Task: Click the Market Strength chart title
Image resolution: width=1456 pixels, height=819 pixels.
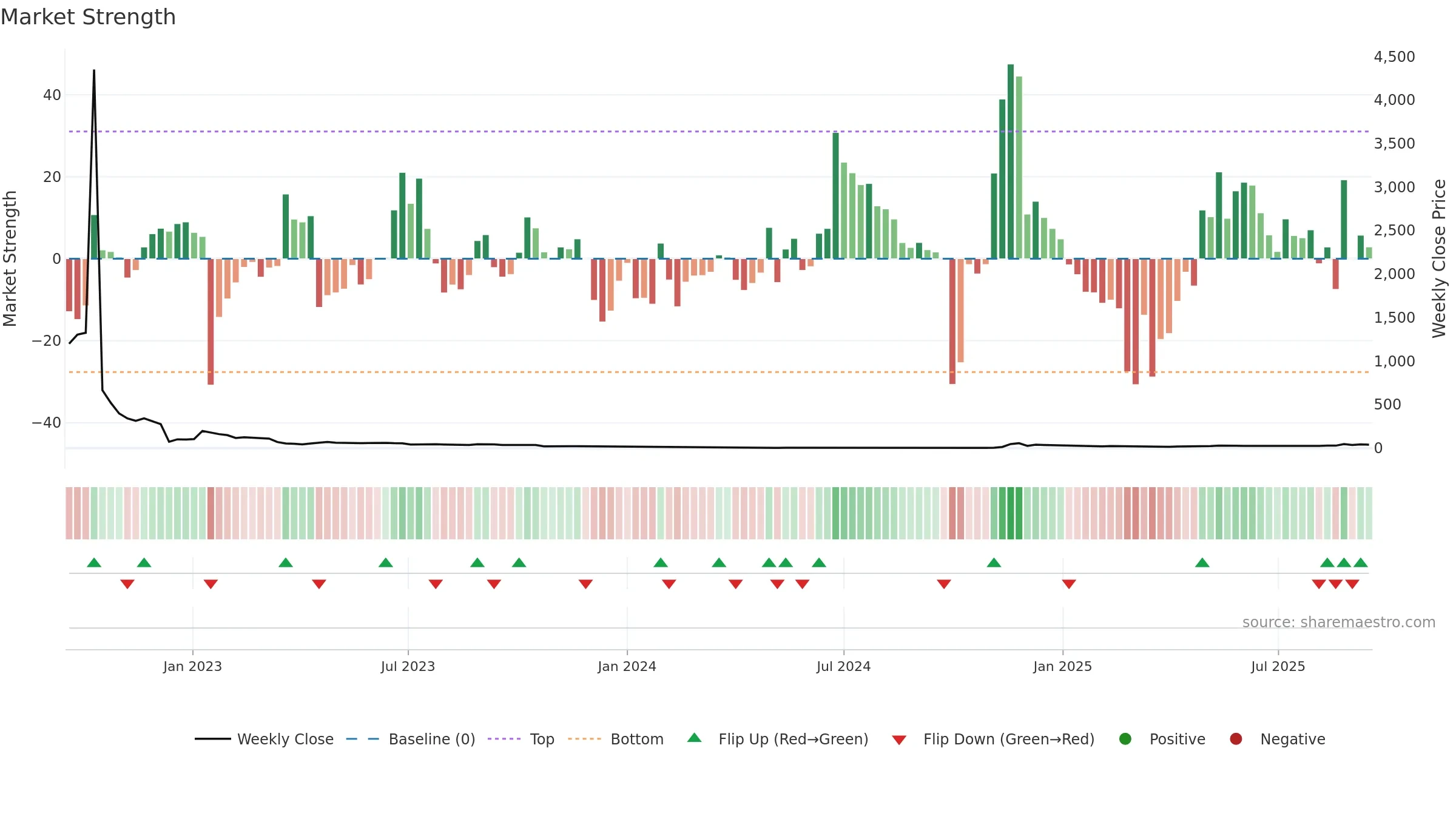Action: pos(89,17)
